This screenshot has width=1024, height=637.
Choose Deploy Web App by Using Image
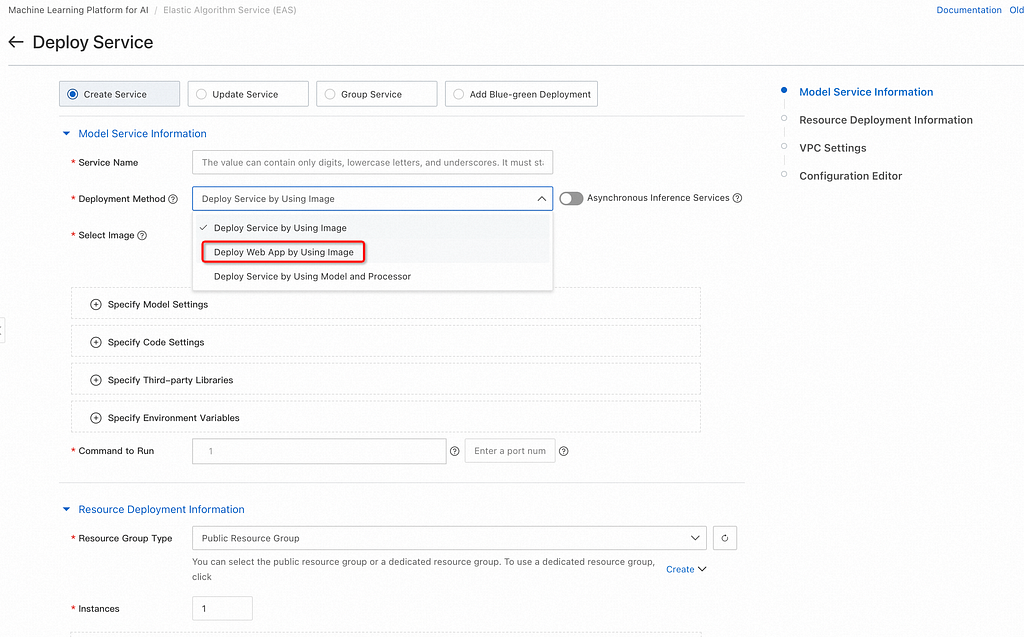(373, 252)
